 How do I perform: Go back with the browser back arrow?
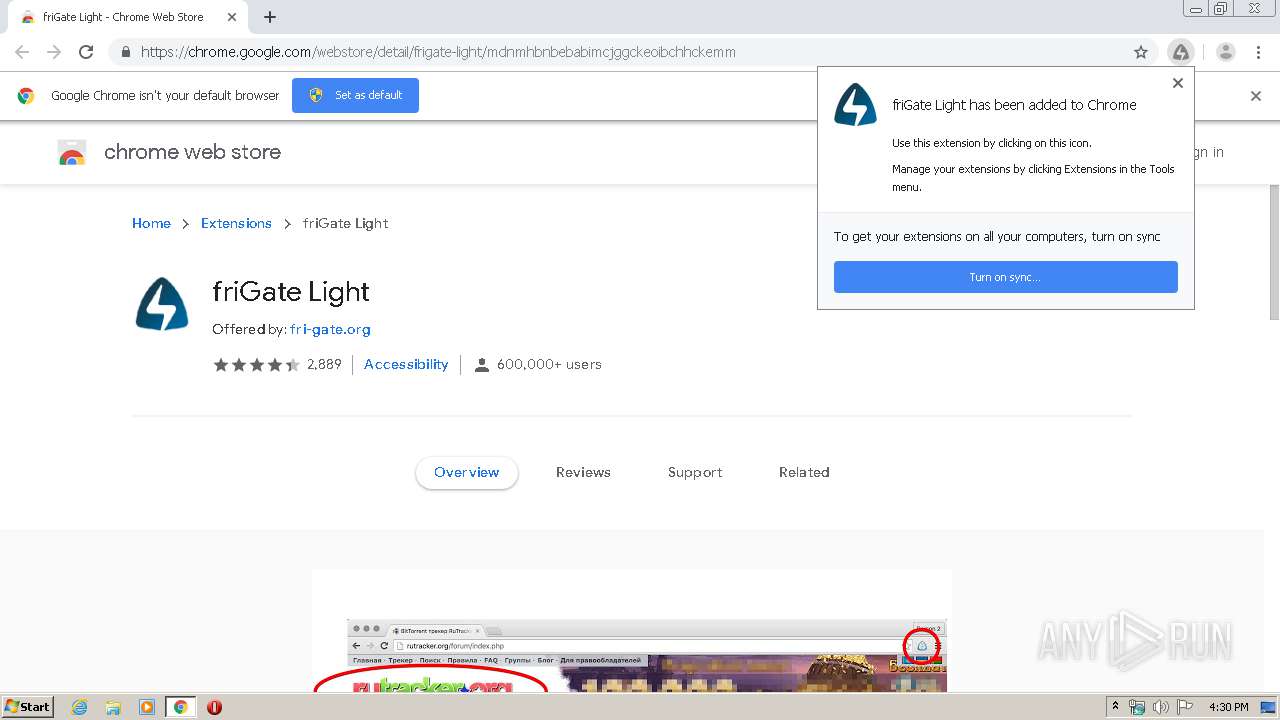[22, 52]
